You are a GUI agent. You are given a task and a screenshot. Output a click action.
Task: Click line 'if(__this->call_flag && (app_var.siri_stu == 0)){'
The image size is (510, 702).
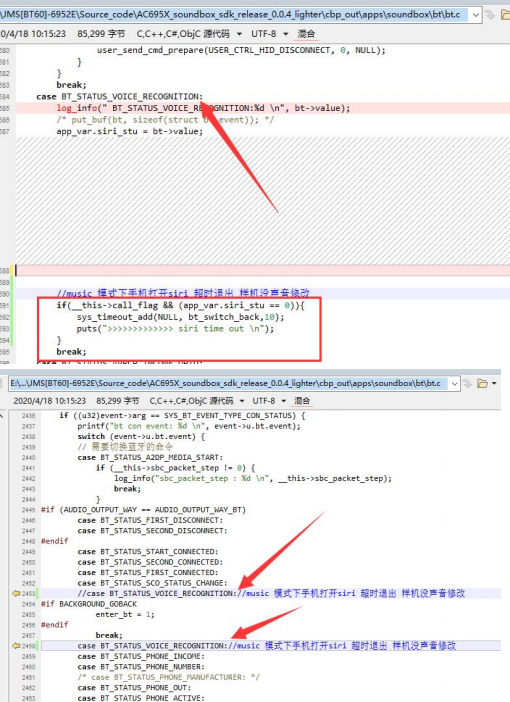180,305
